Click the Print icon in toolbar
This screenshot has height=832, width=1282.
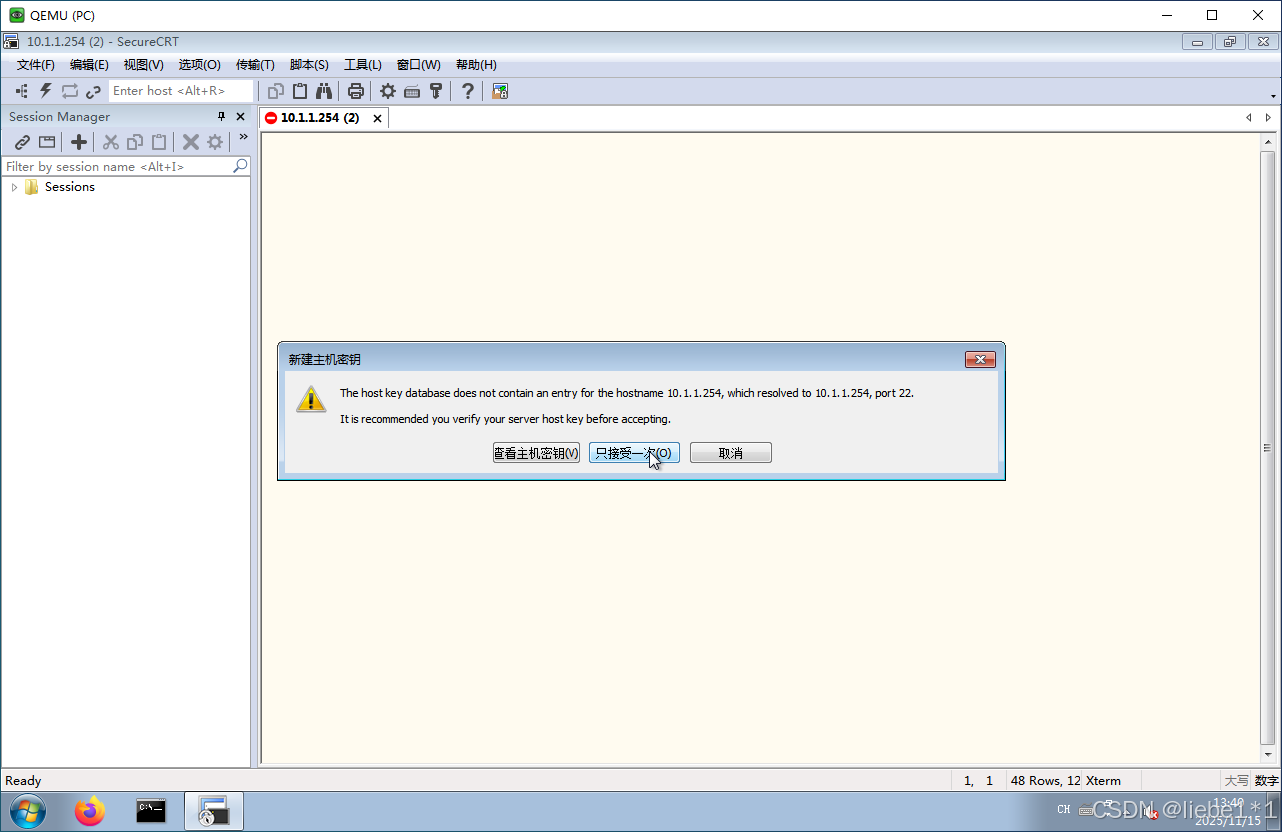[x=355, y=91]
